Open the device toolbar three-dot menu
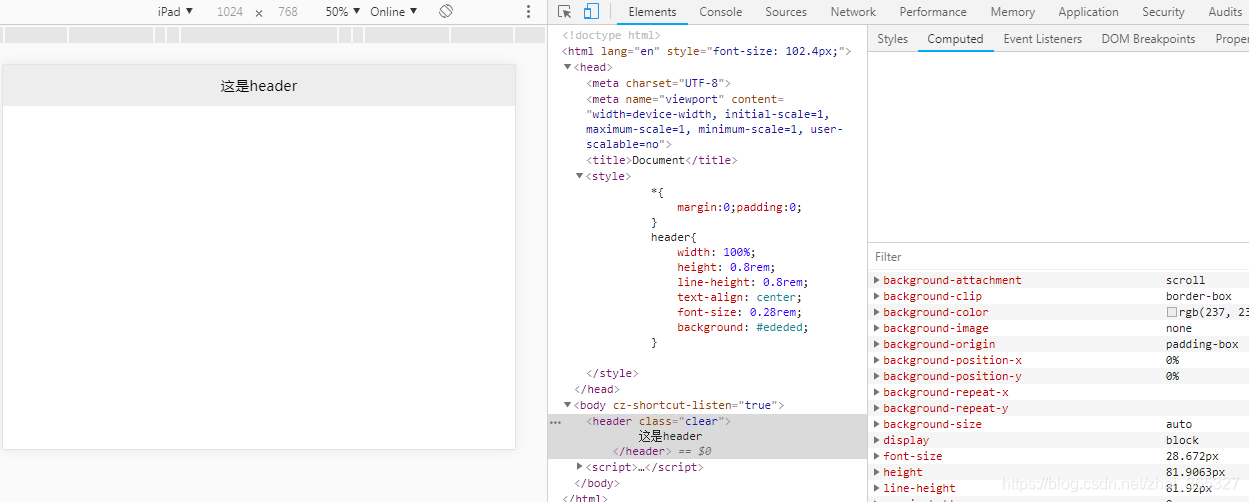1249x502 pixels. pyautogui.click(x=529, y=12)
